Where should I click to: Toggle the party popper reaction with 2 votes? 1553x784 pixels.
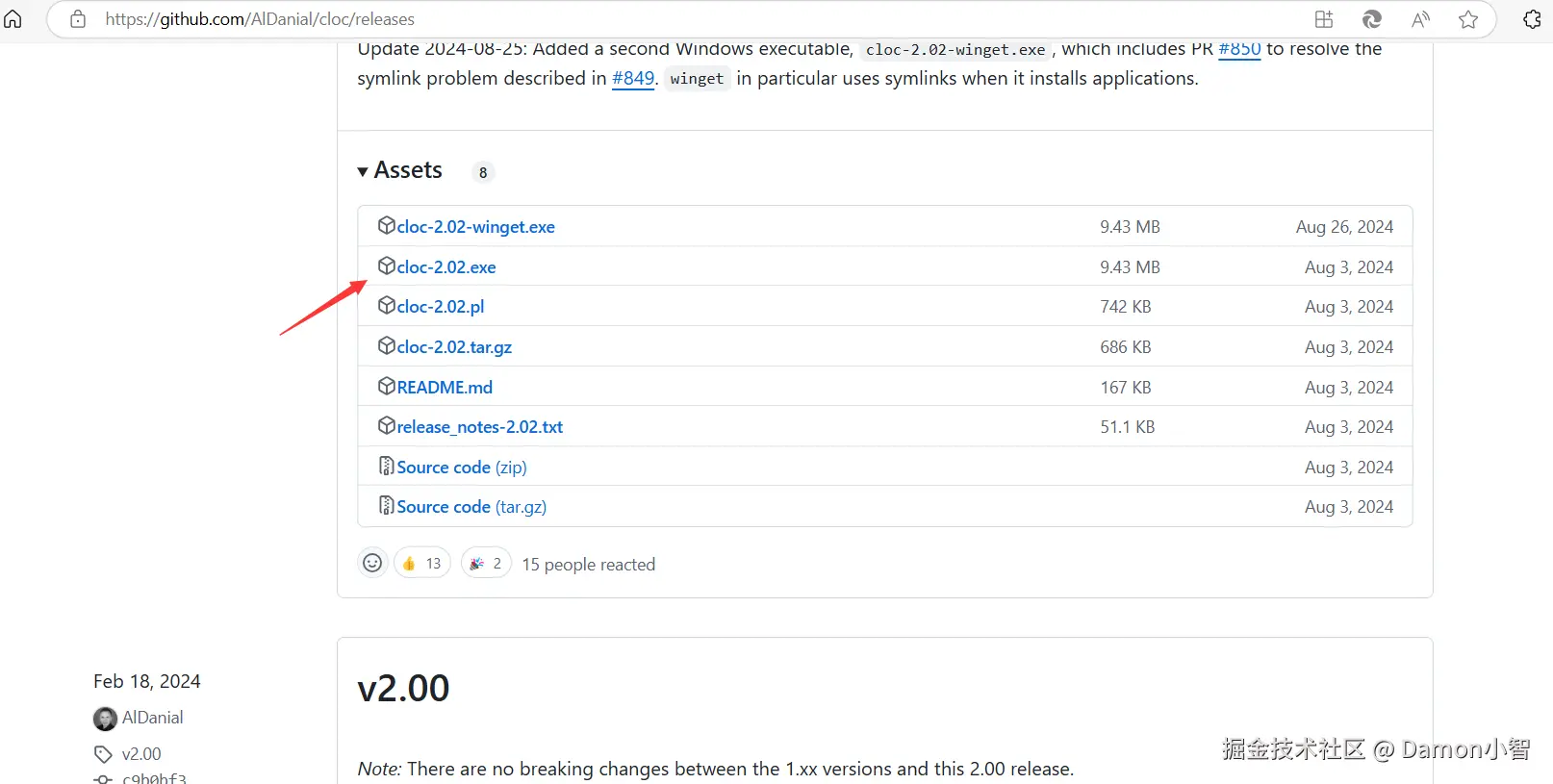tap(486, 564)
